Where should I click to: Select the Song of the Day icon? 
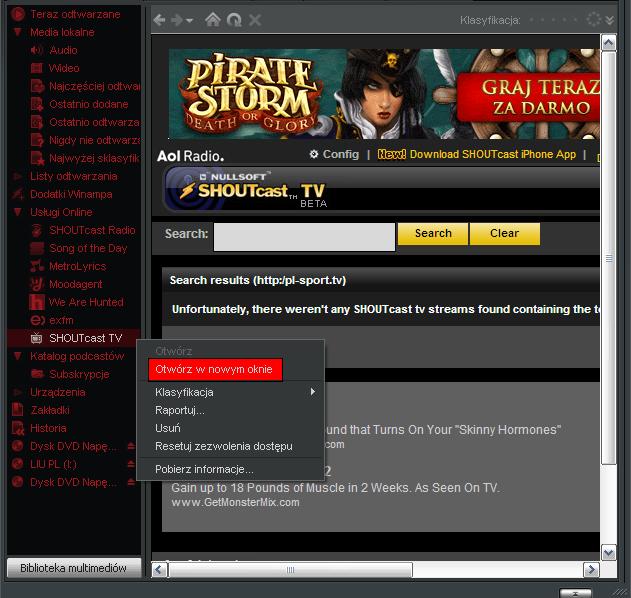pos(37,248)
